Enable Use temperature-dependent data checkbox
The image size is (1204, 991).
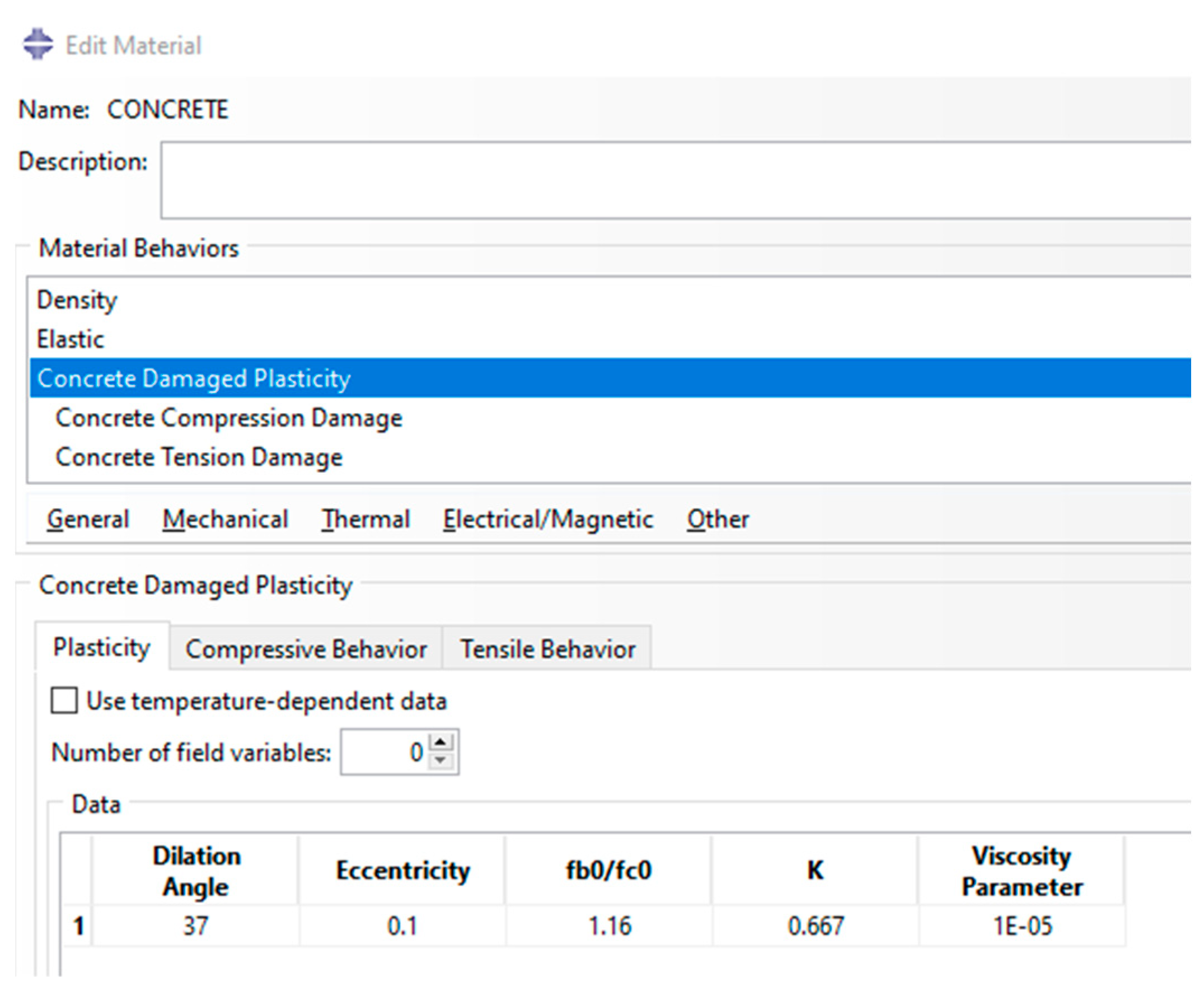click(64, 700)
